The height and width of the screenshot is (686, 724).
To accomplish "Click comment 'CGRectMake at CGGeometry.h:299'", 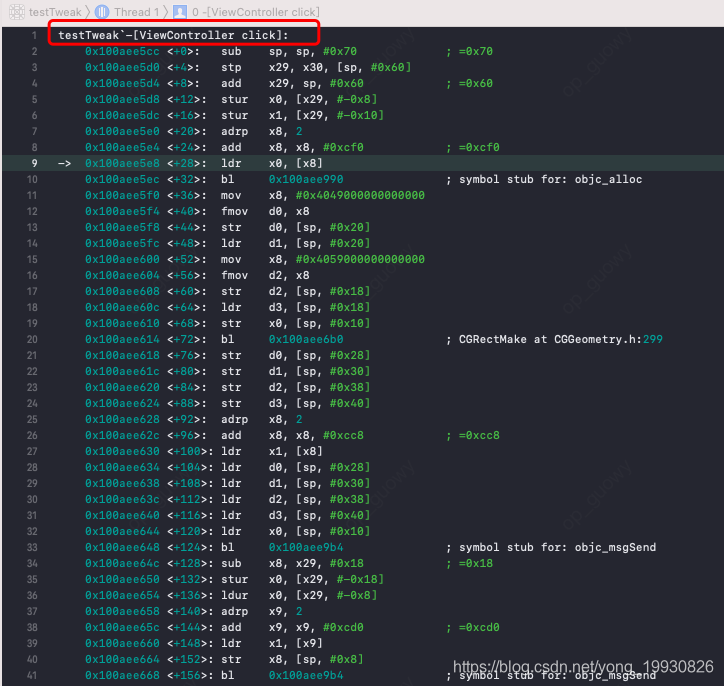I will click(x=561, y=339).
